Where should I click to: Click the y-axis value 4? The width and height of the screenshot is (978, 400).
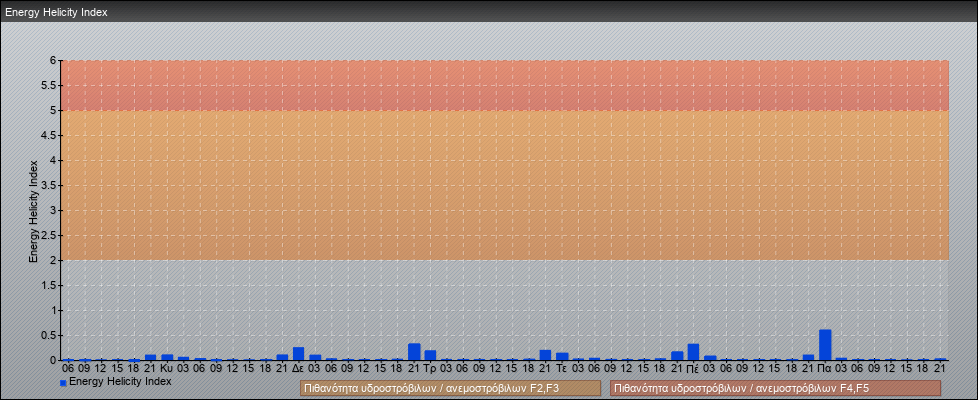click(54, 160)
